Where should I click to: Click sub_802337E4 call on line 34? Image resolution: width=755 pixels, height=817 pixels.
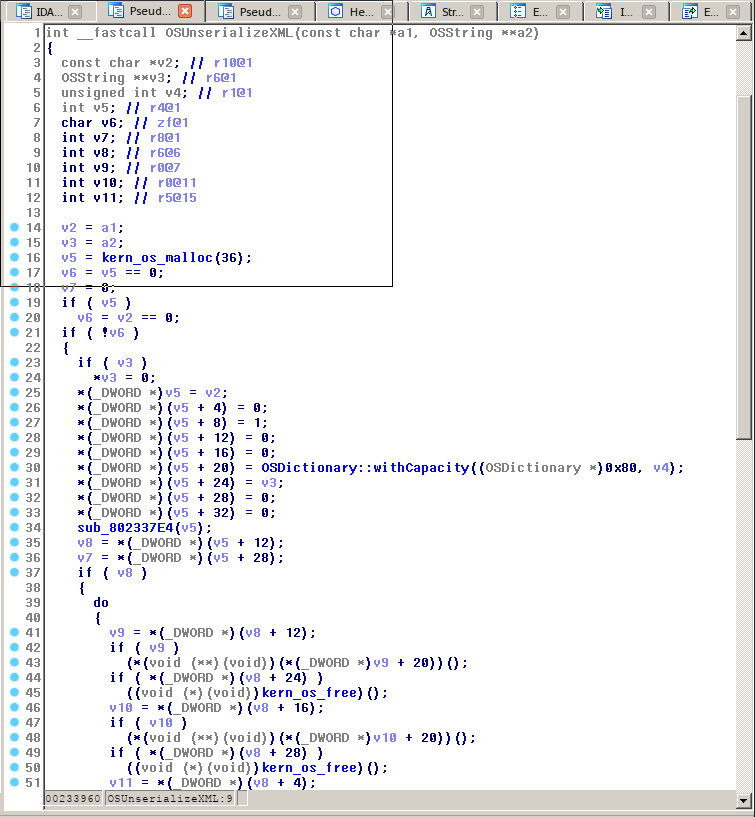125,528
